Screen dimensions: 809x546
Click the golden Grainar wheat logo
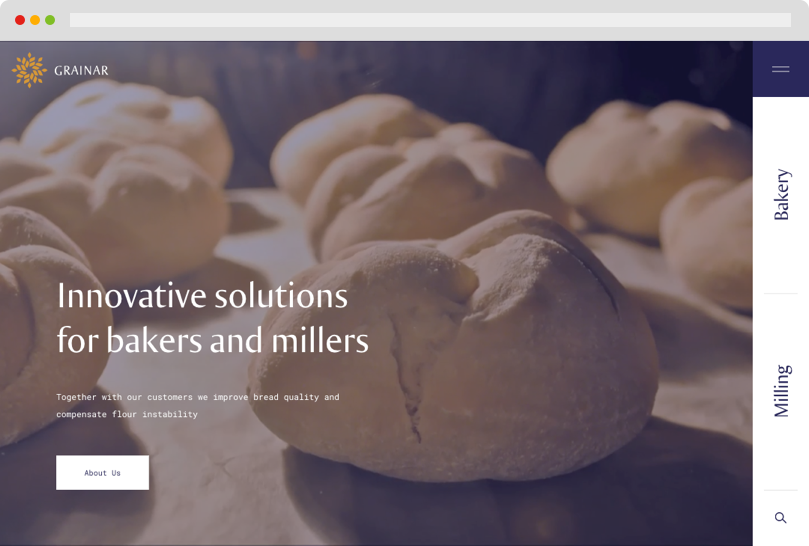(x=29, y=70)
